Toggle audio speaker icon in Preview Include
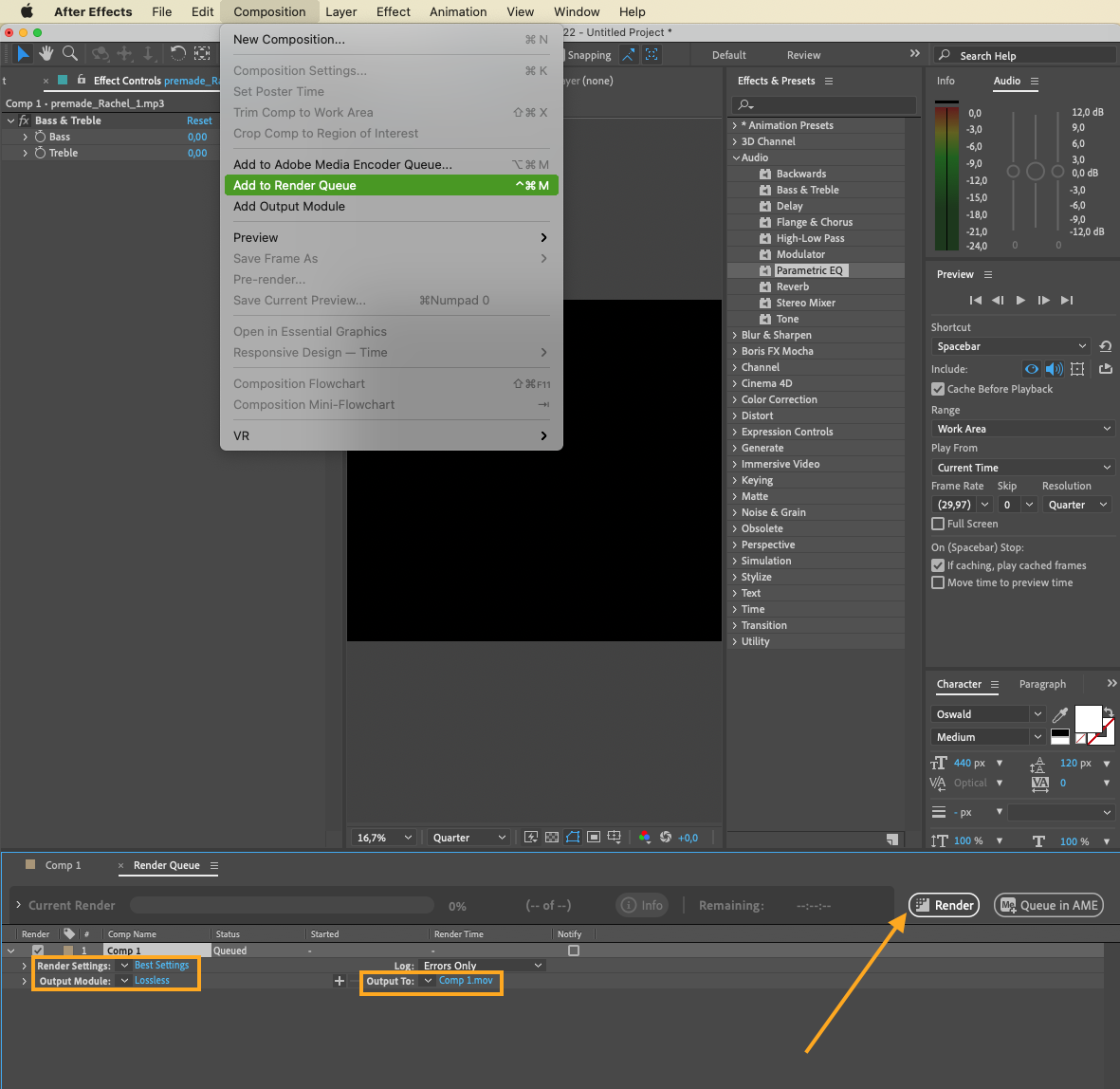 click(x=1054, y=369)
